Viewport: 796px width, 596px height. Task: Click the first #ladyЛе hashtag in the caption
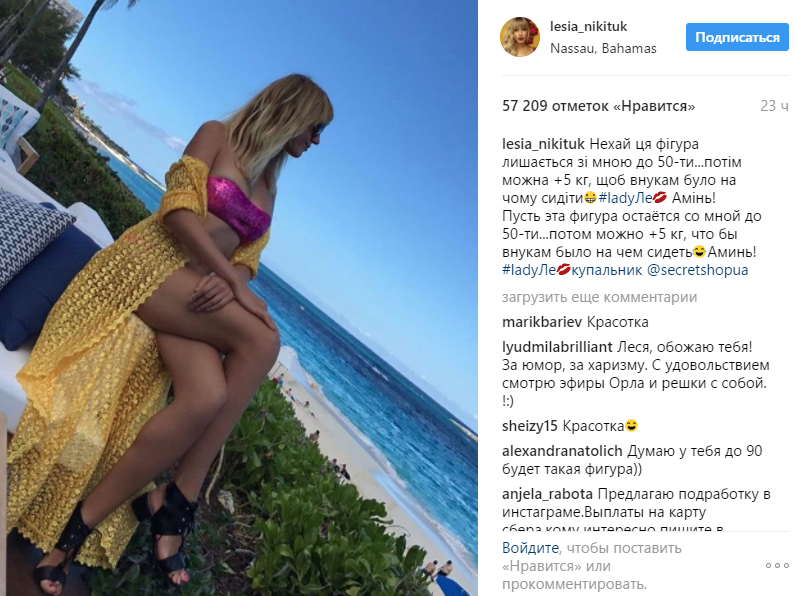[625, 198]
